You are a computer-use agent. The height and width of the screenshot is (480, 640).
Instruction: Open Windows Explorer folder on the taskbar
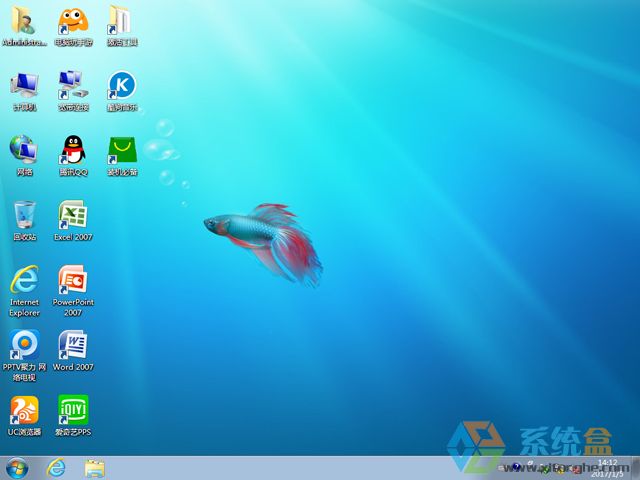(x=95, y=469)
